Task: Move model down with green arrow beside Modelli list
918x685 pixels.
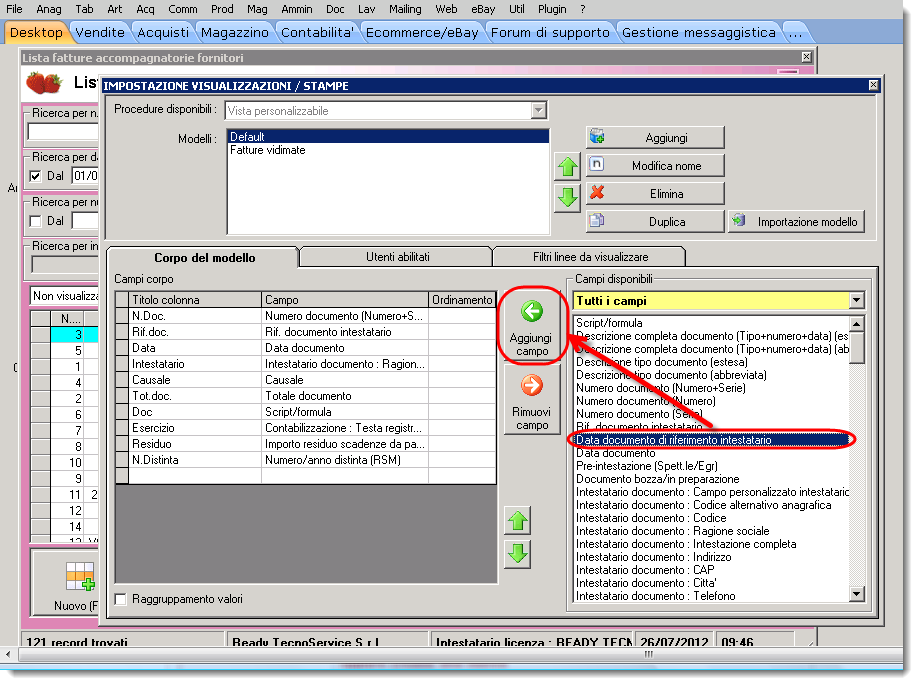Action: 567,197
